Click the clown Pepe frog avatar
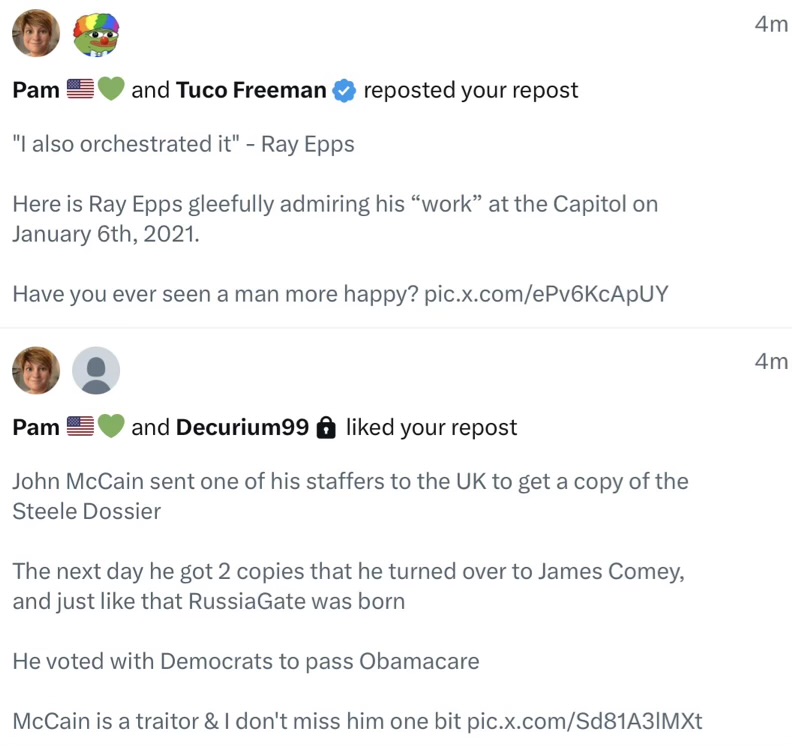792x747 pixels. click(96, 33)
